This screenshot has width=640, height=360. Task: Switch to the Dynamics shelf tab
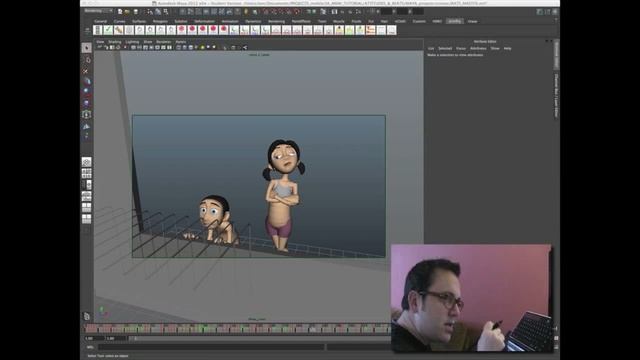click(253, 21)
